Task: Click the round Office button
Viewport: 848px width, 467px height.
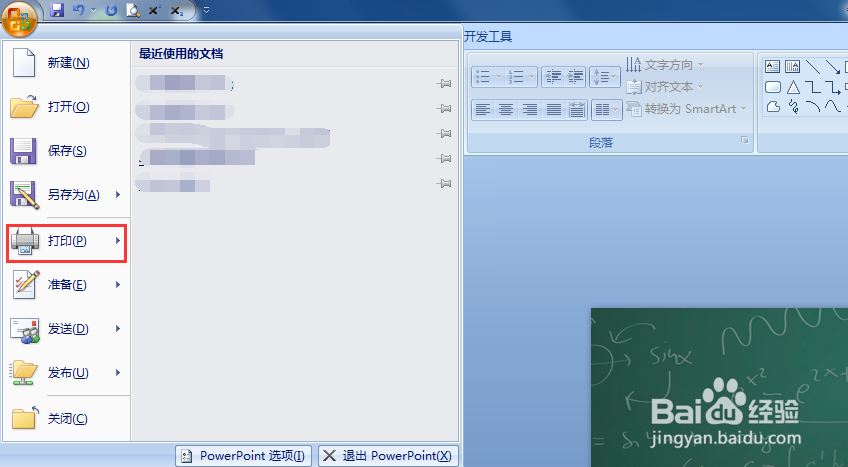Action: pyautogui.click(x=19, y=18)
